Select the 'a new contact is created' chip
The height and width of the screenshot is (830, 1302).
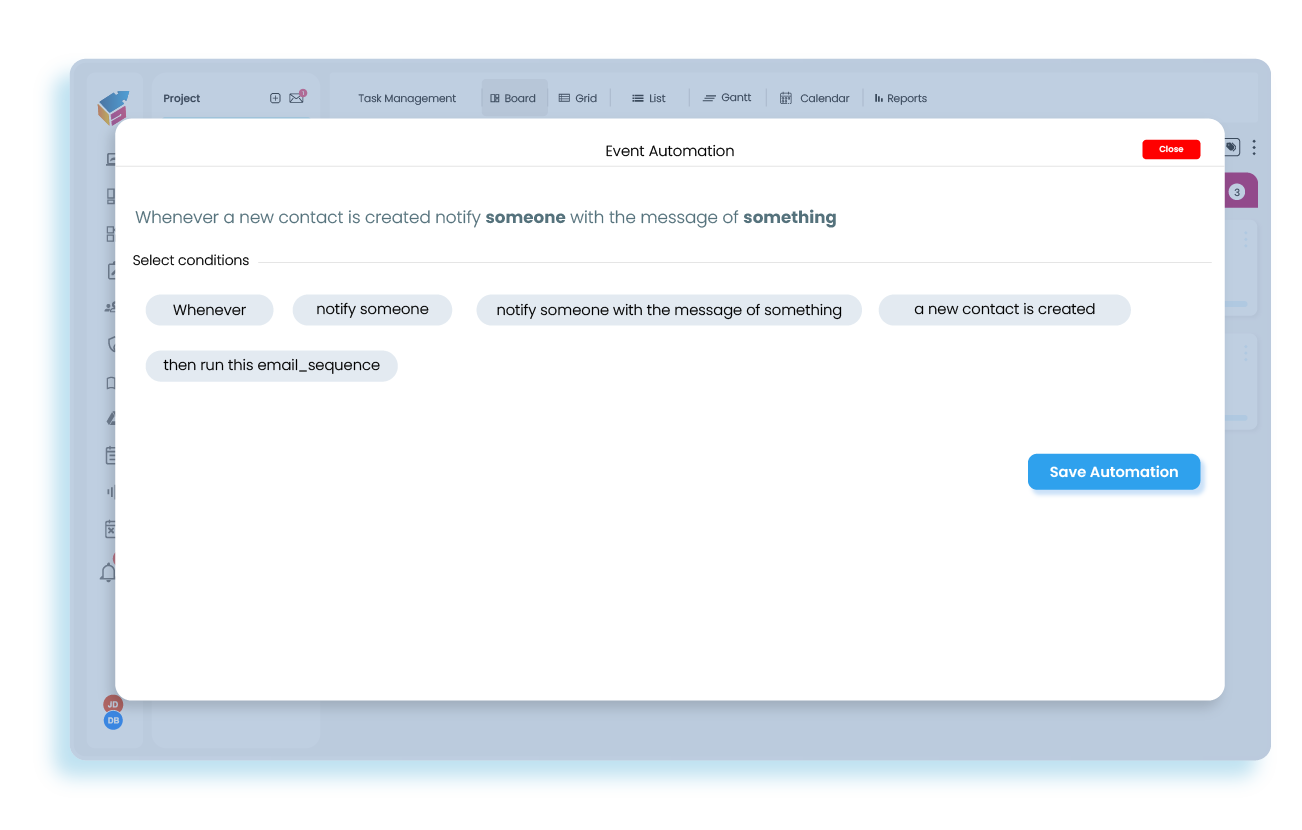coord(1004,310)
